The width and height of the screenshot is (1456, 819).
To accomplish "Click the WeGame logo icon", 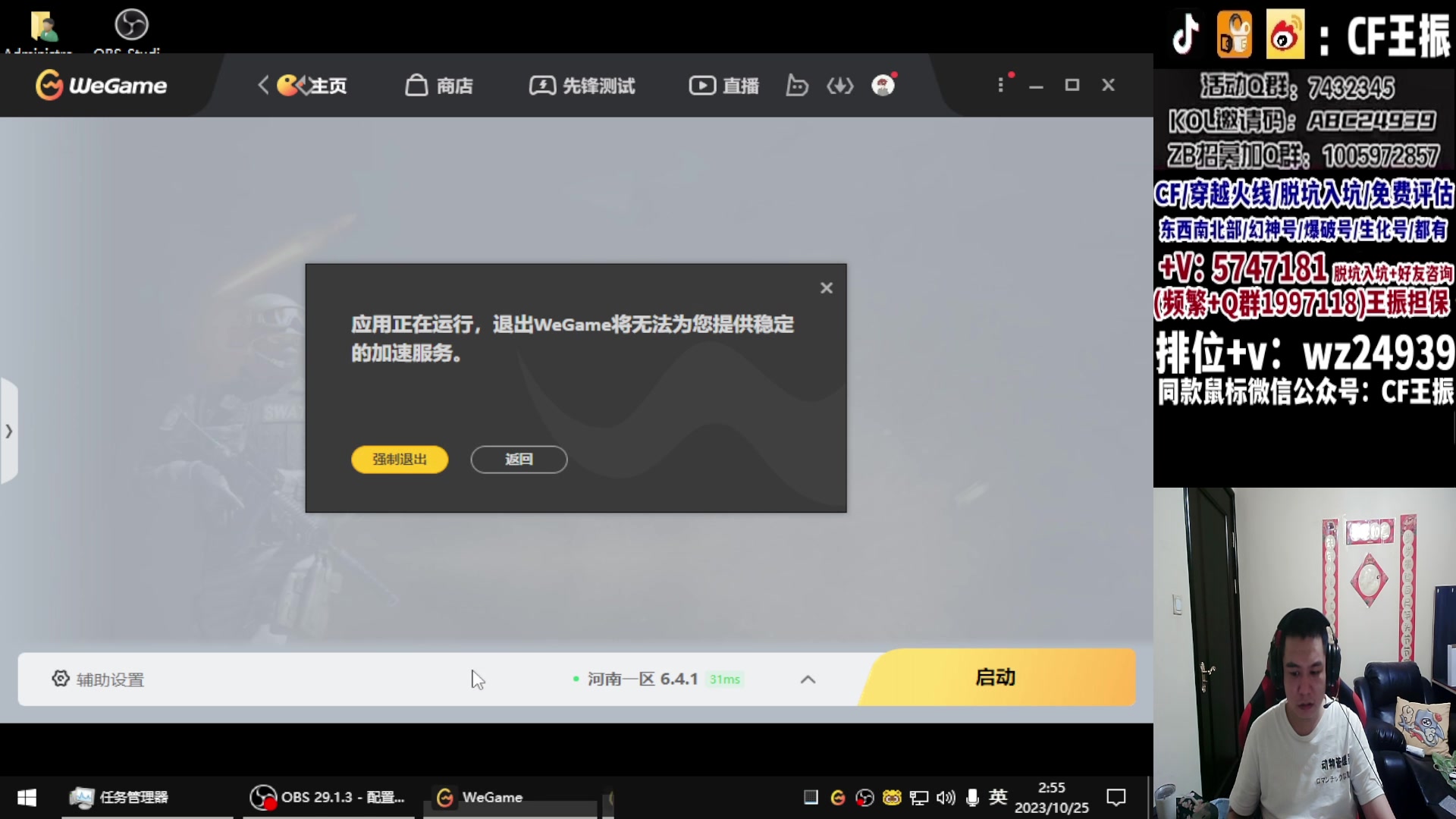I will (49, 85).
